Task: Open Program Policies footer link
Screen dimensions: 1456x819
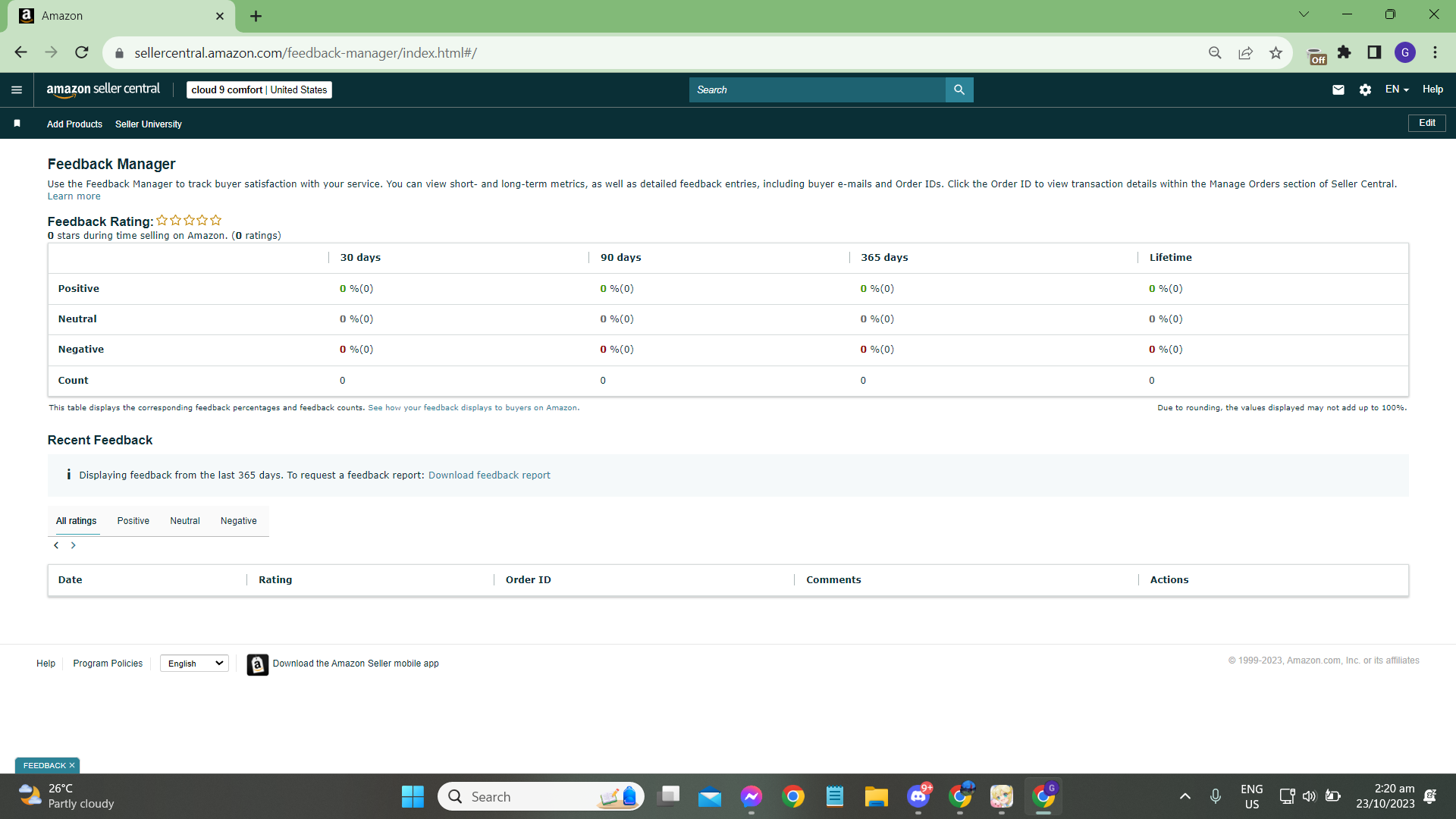Action: [108, 664]
